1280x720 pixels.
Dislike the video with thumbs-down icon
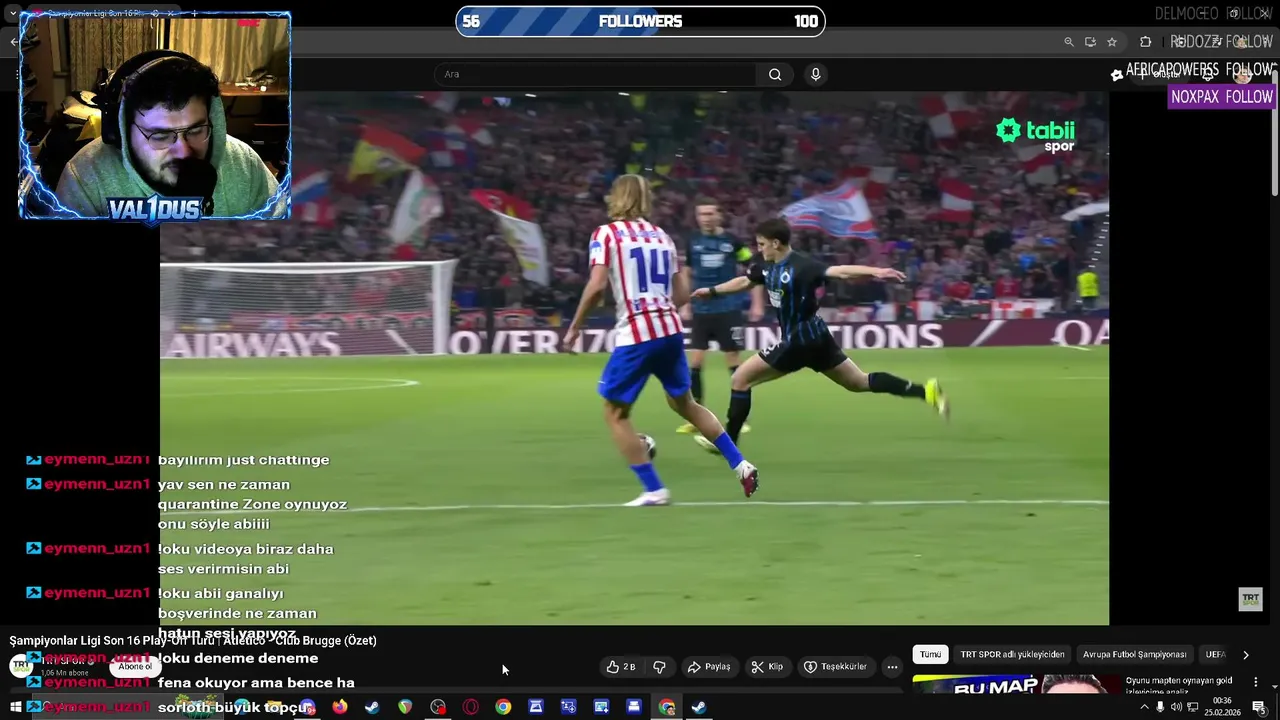coord(659,667)
